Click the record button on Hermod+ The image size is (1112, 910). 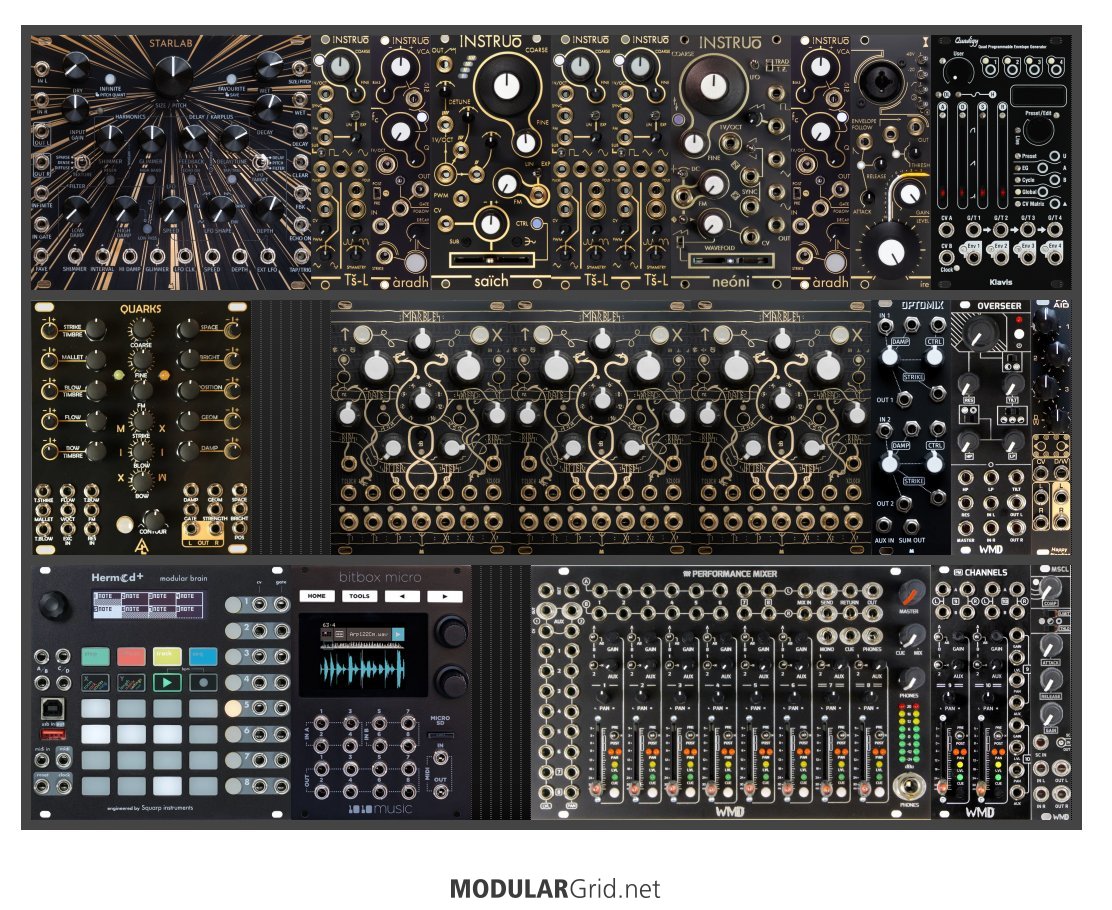click(203, 682)
